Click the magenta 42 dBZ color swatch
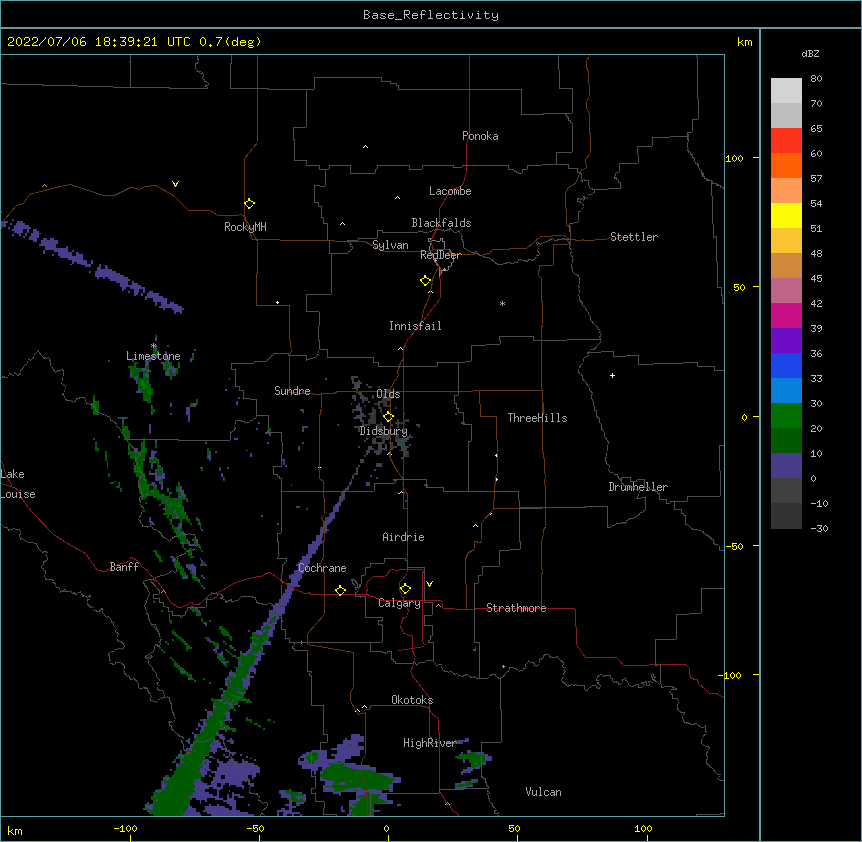The height and width of the screenshot is (842, 862). pos(786,315)
